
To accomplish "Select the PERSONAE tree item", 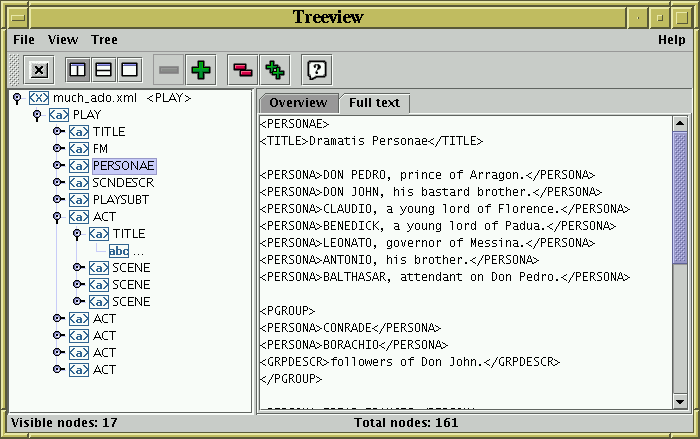I will pos(124,166).
